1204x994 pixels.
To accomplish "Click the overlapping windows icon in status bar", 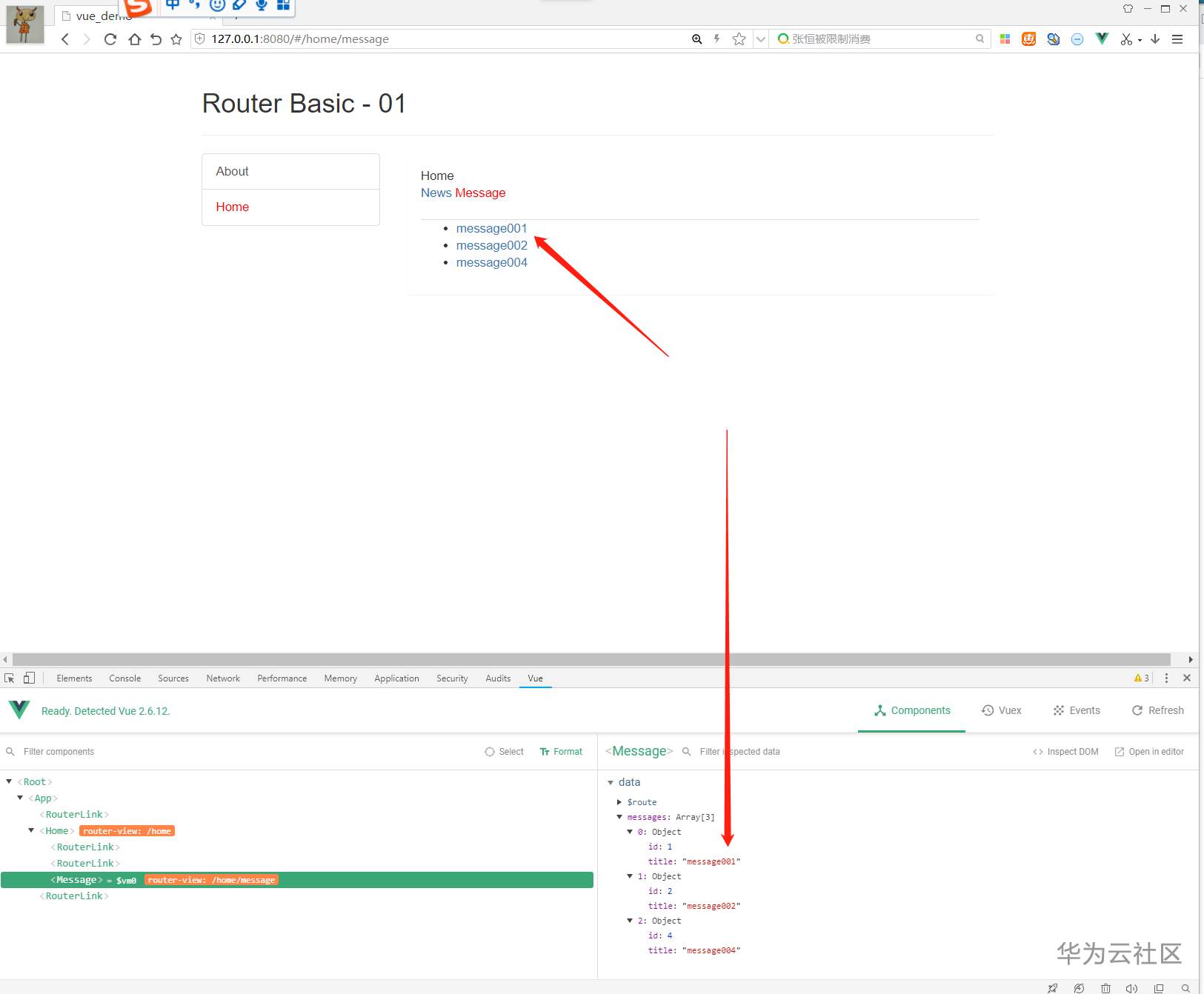I will click(x=1159, y=988).
